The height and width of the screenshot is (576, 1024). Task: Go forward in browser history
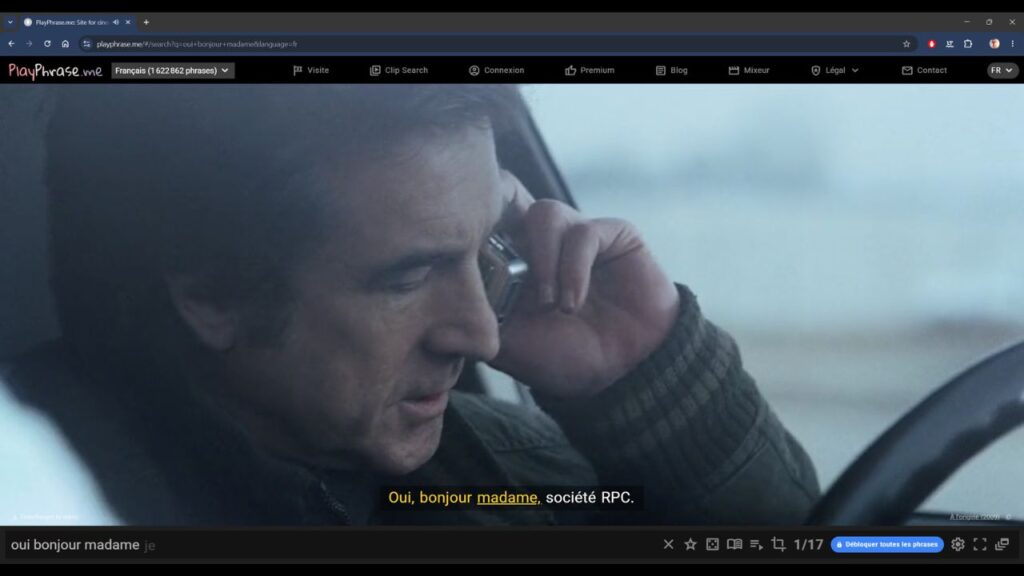29,44
